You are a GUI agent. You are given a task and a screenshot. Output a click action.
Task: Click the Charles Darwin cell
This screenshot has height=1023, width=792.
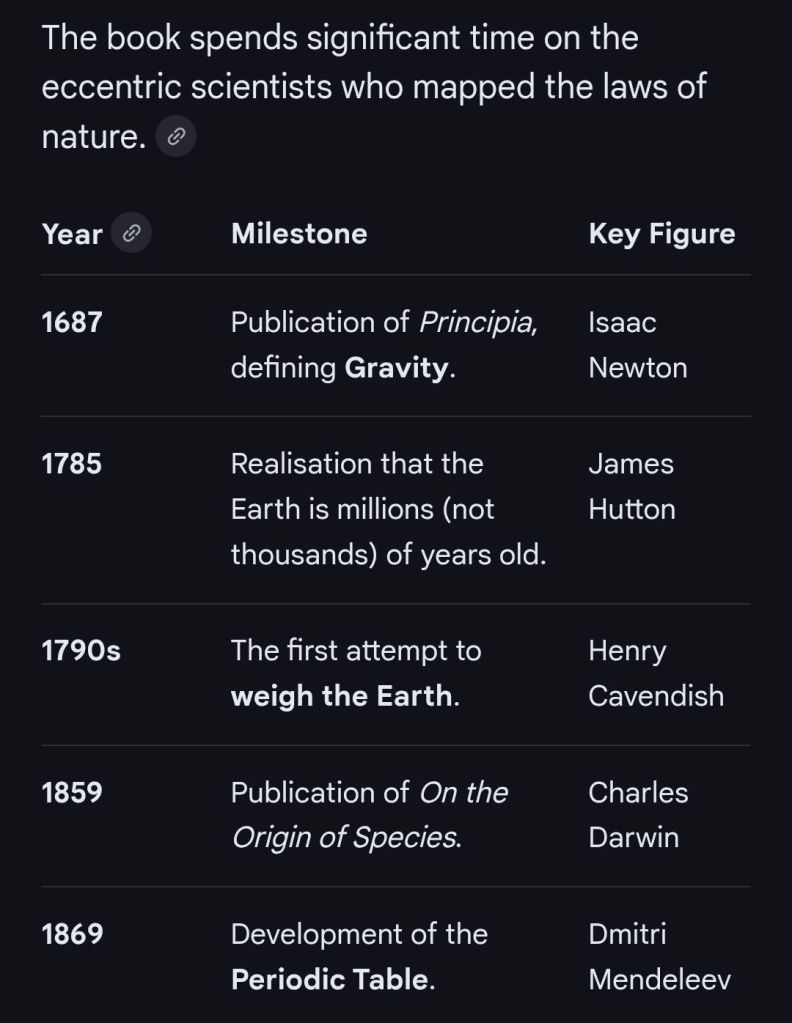click(x=638, y=815)
